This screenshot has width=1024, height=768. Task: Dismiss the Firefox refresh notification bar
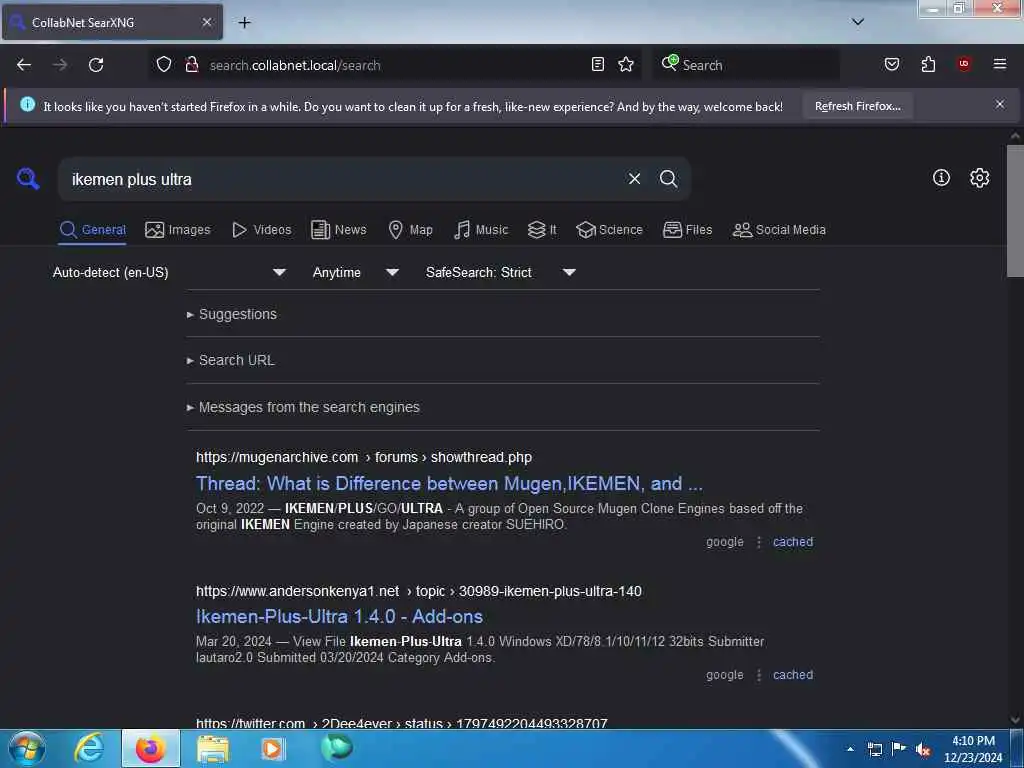tap(999, 104)
